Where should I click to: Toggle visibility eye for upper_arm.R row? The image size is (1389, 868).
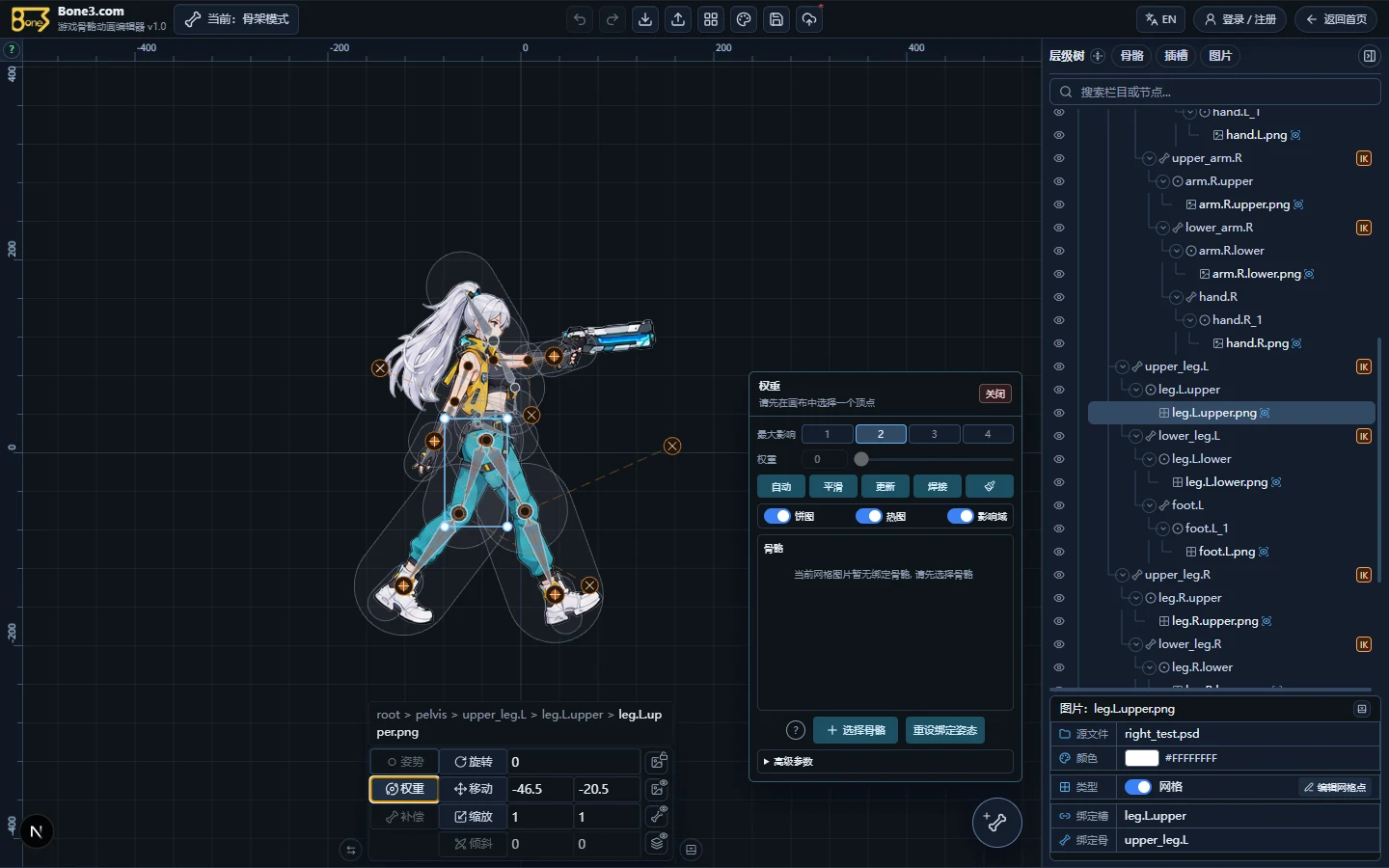[x=1059, y=158]
